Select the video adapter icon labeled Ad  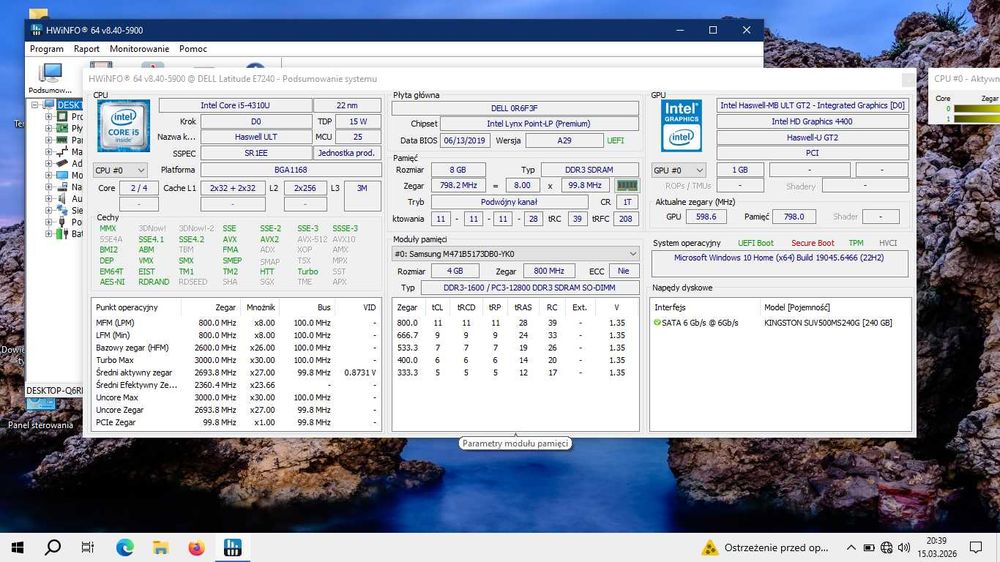coord(62,163)
